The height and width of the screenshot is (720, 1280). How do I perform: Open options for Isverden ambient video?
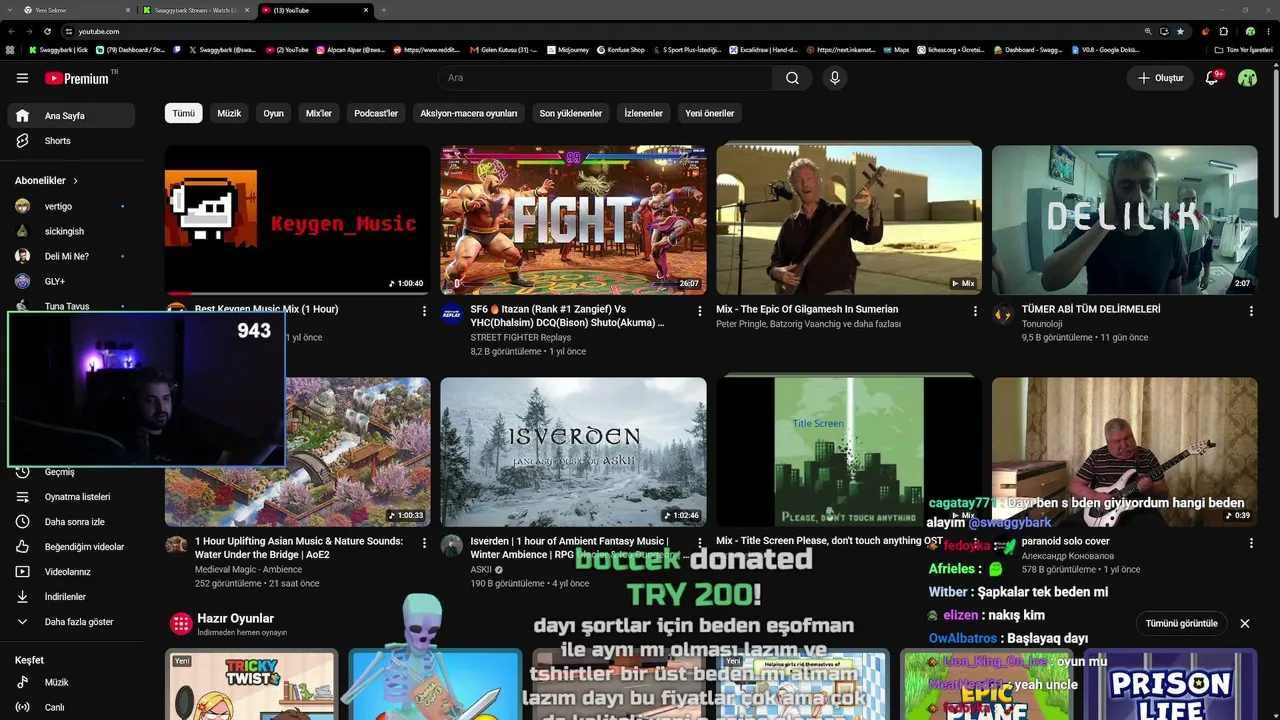[700, 543]
